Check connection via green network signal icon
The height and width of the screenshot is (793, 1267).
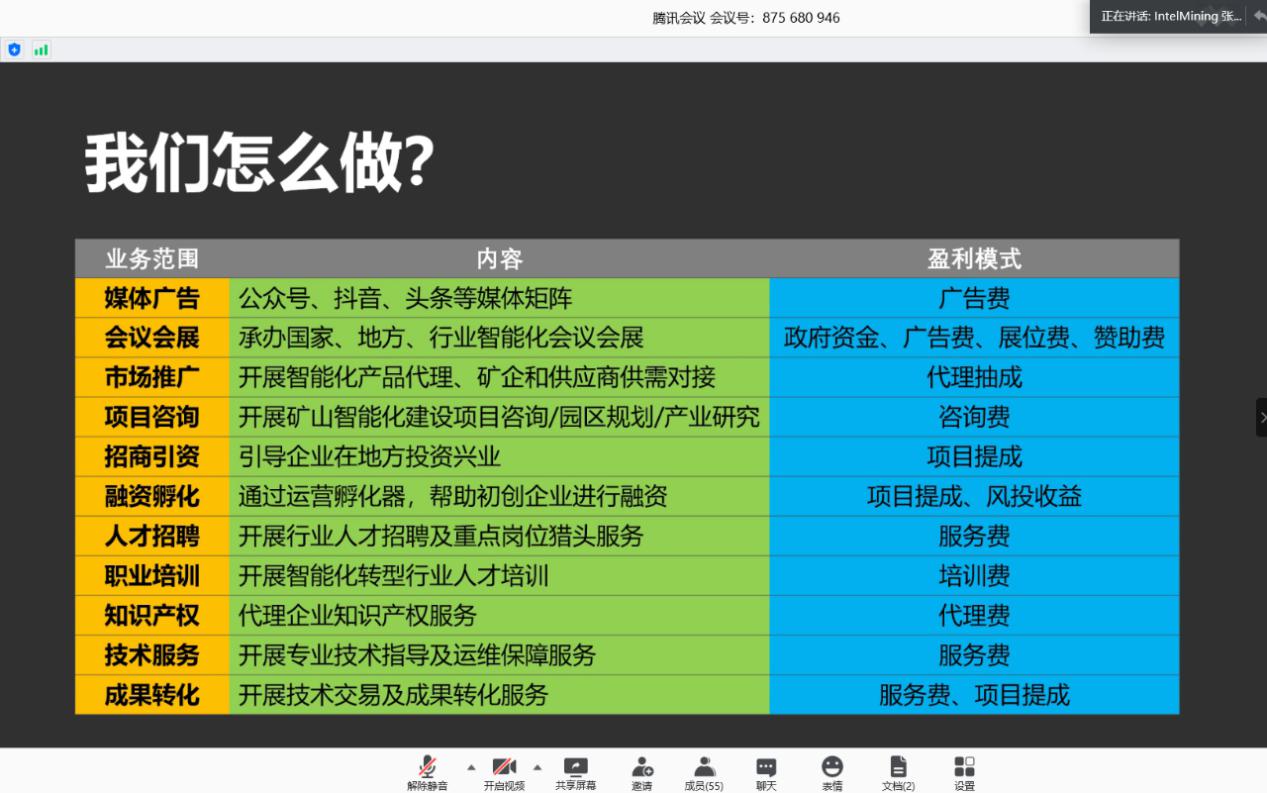pyautogui.click(x=40, y=49)
